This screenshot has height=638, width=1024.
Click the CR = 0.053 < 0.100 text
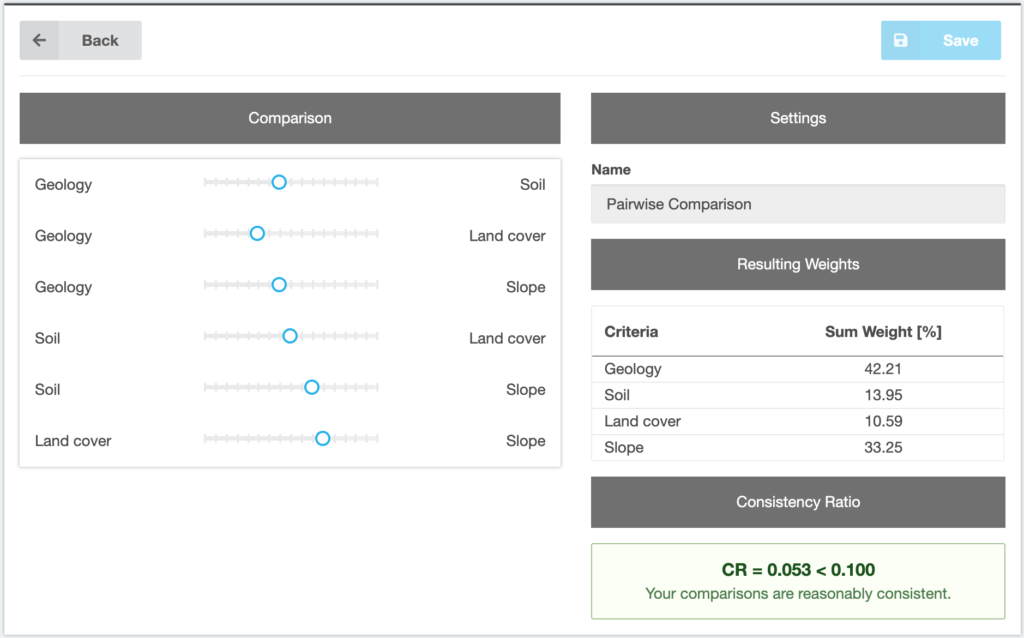798,570
